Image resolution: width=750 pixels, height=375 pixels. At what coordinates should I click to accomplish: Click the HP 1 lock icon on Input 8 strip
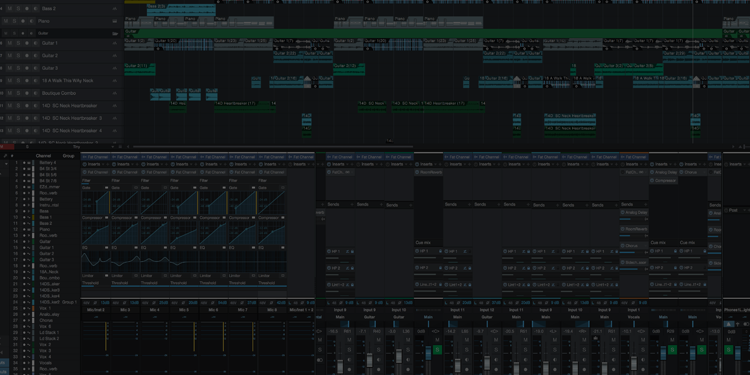point(352,251)
